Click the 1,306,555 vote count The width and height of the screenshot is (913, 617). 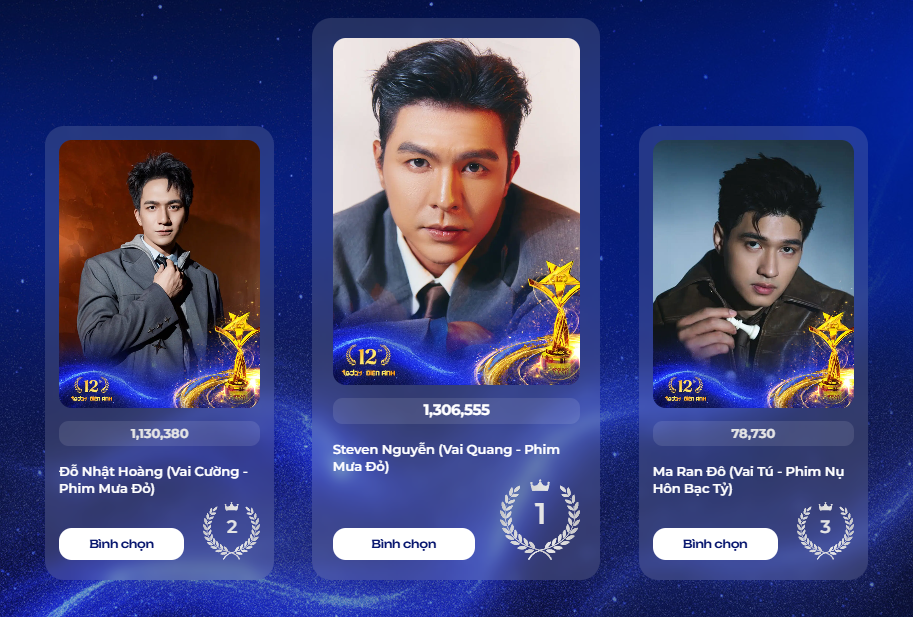pos(456,410)
